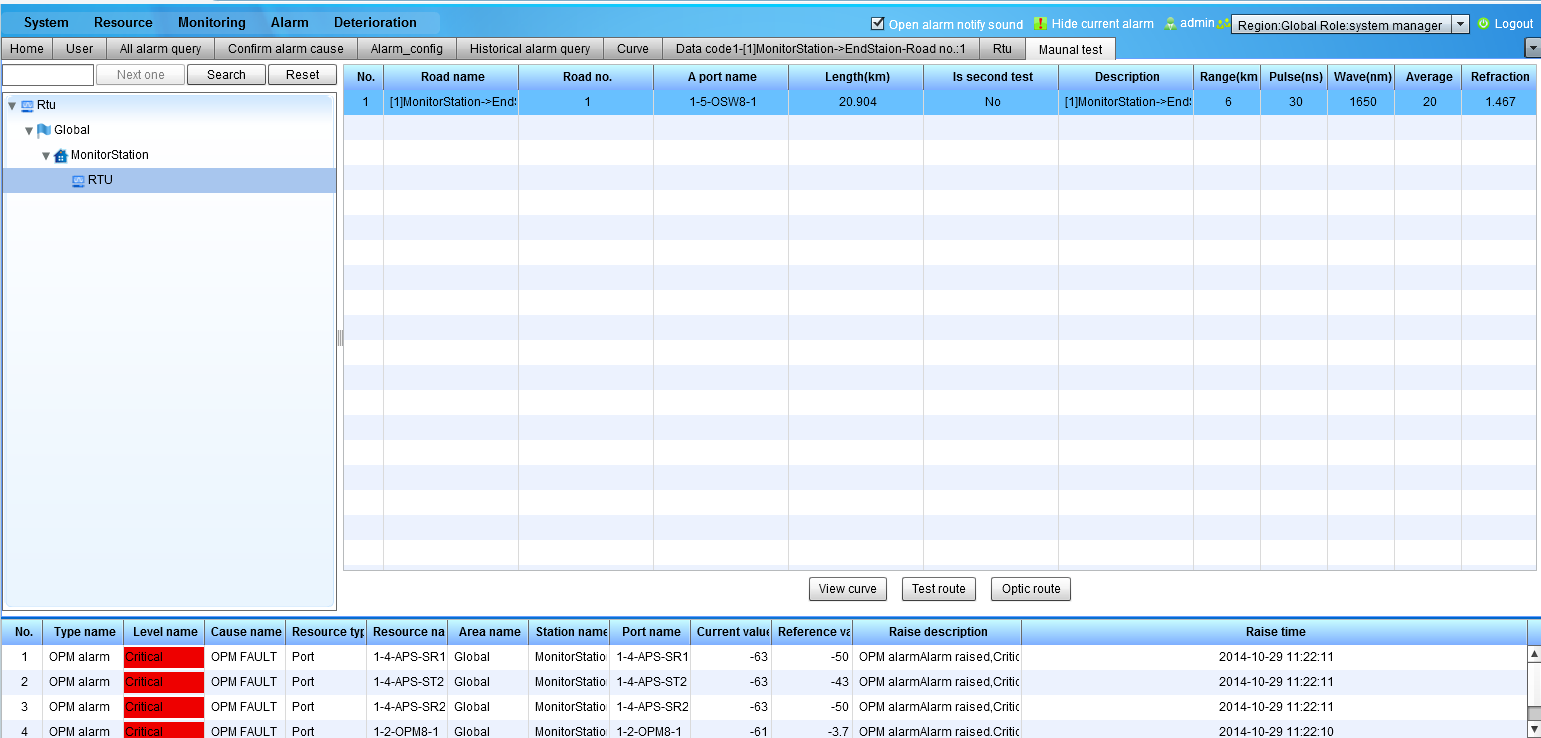The height and width of the screenshot is (738, 1541).
Task: Open the Alarm menu
Action: tap(290, 22)
